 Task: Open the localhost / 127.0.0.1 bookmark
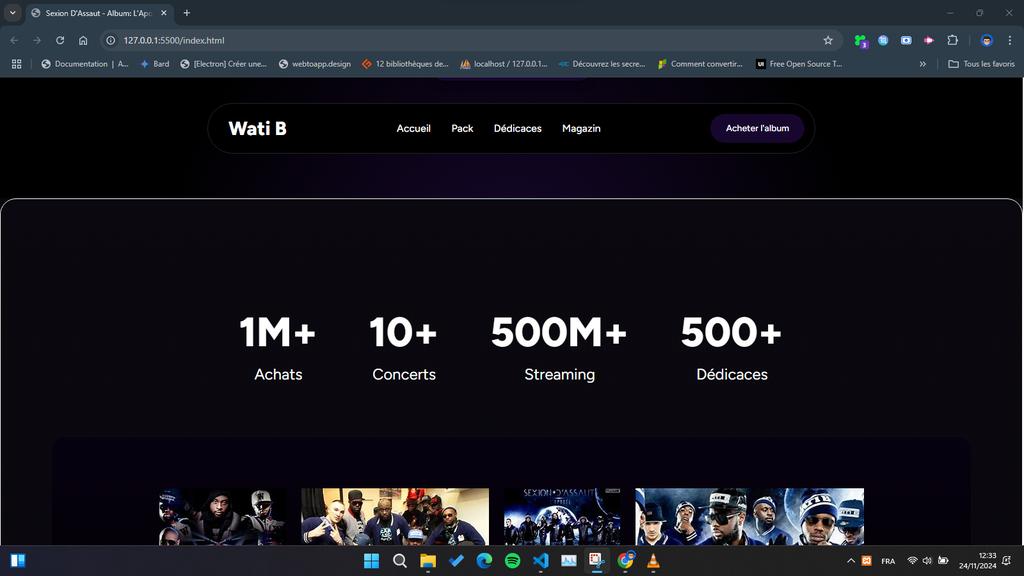point(504,64)
